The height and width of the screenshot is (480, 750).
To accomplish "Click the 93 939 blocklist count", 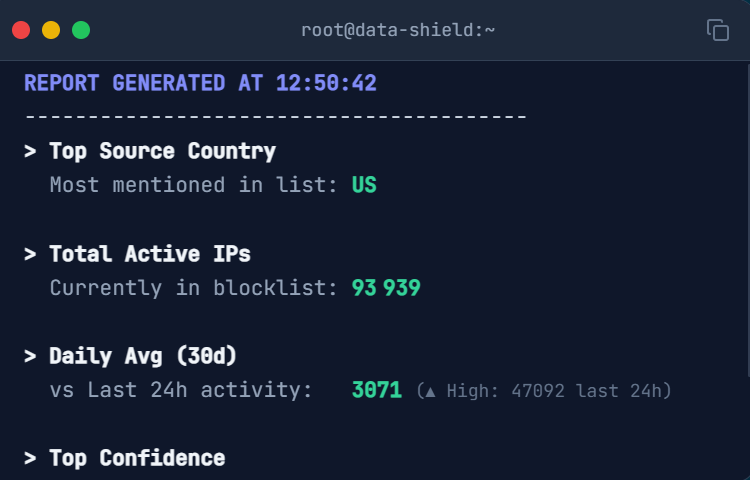I will (x=386, y=288).
